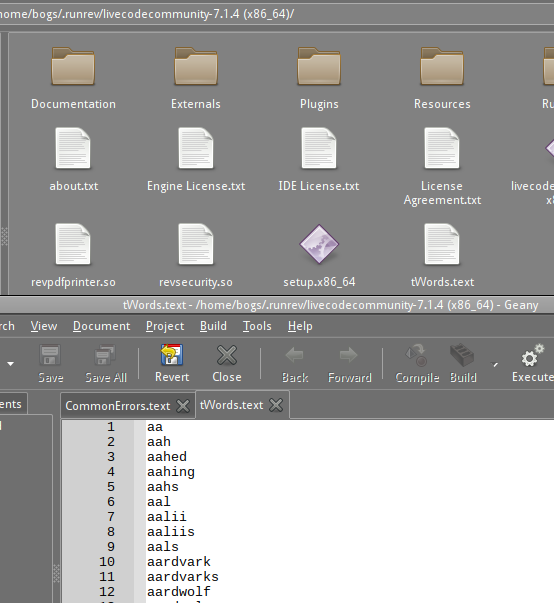Open the View menu

coord(44,326)
